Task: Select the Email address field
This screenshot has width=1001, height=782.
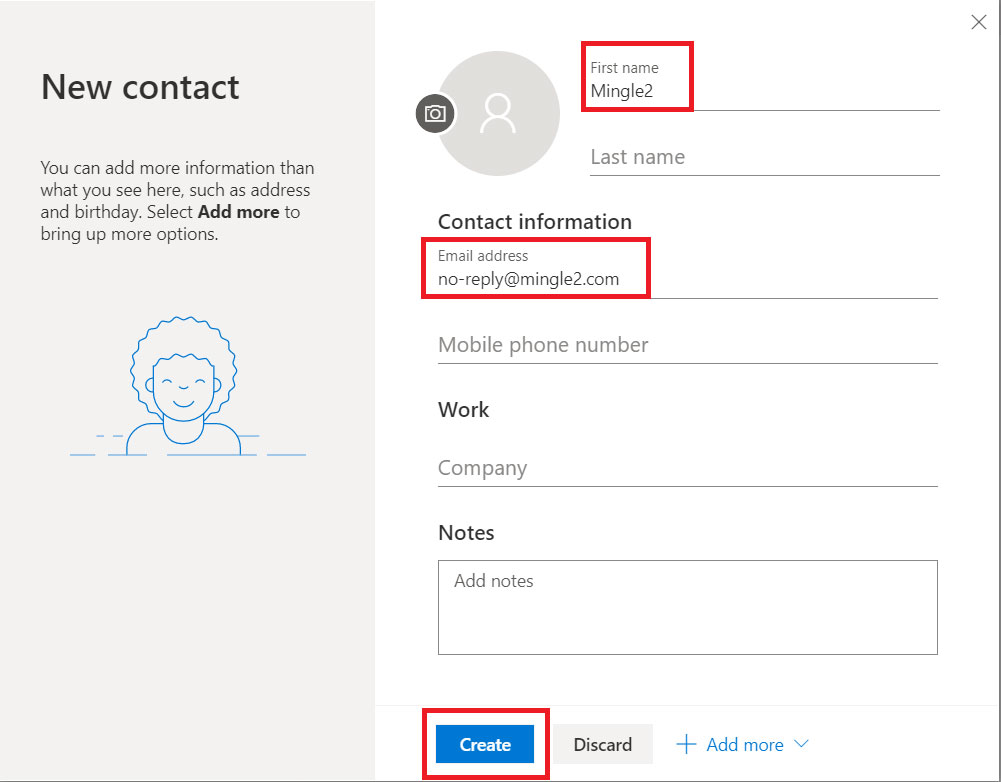Action: (686, 279)
